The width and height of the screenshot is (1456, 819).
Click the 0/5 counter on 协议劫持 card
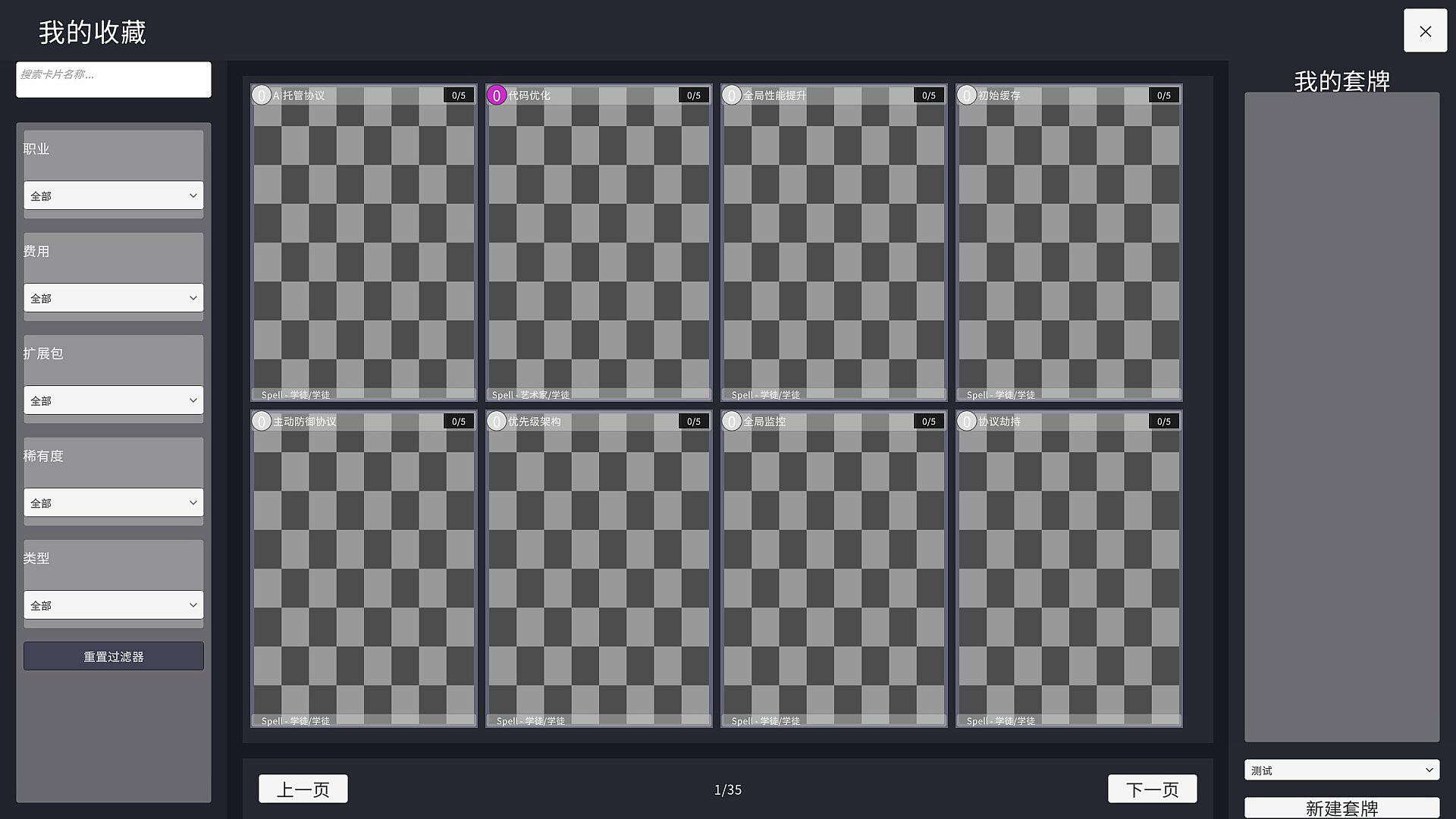click(x=1164, y=422)
